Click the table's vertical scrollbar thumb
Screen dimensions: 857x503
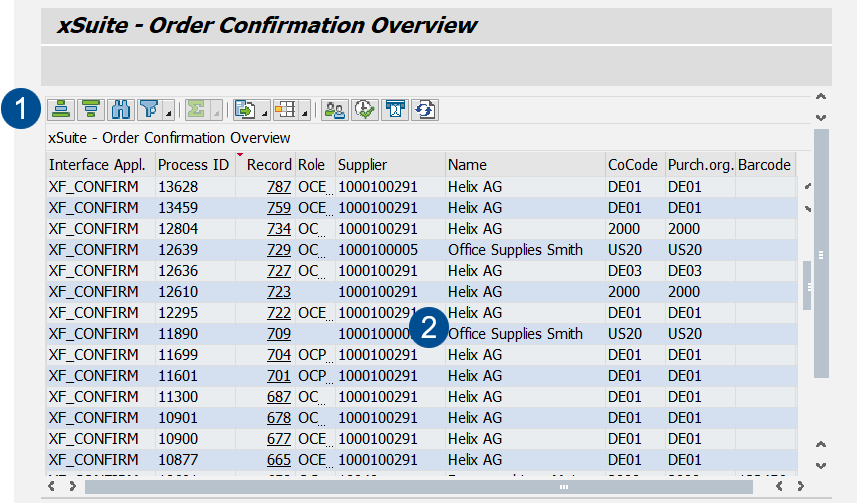pyautogui.click(x=806, y=287)
